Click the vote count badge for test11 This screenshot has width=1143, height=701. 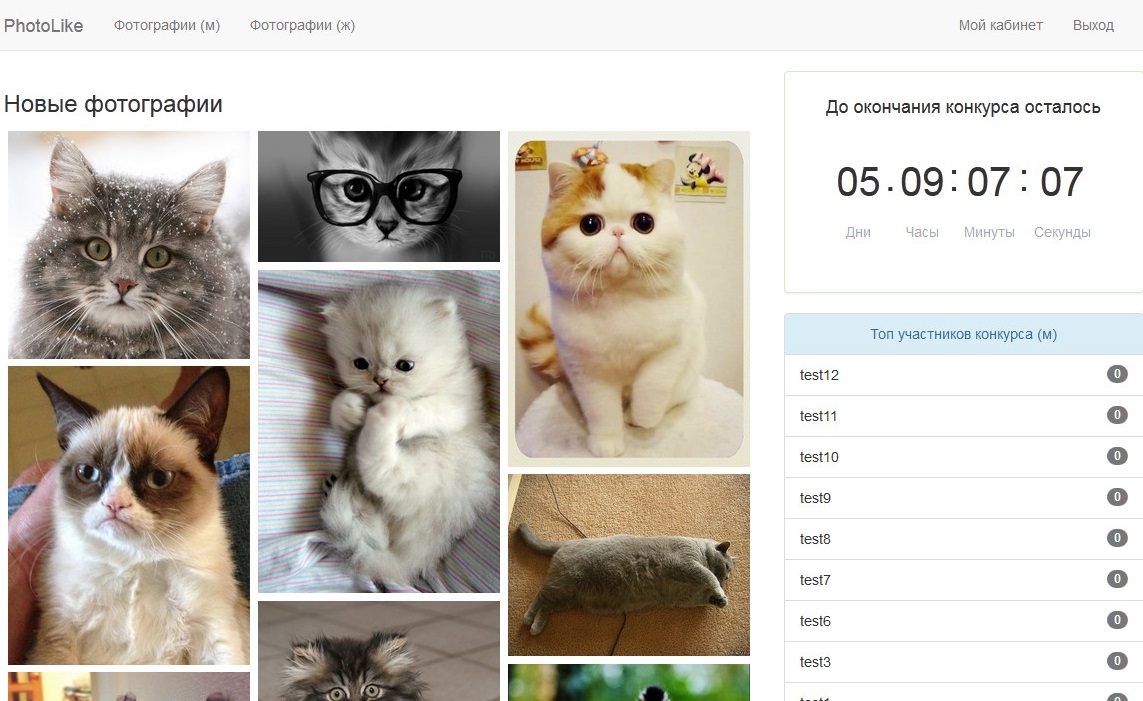[1117, 415]
